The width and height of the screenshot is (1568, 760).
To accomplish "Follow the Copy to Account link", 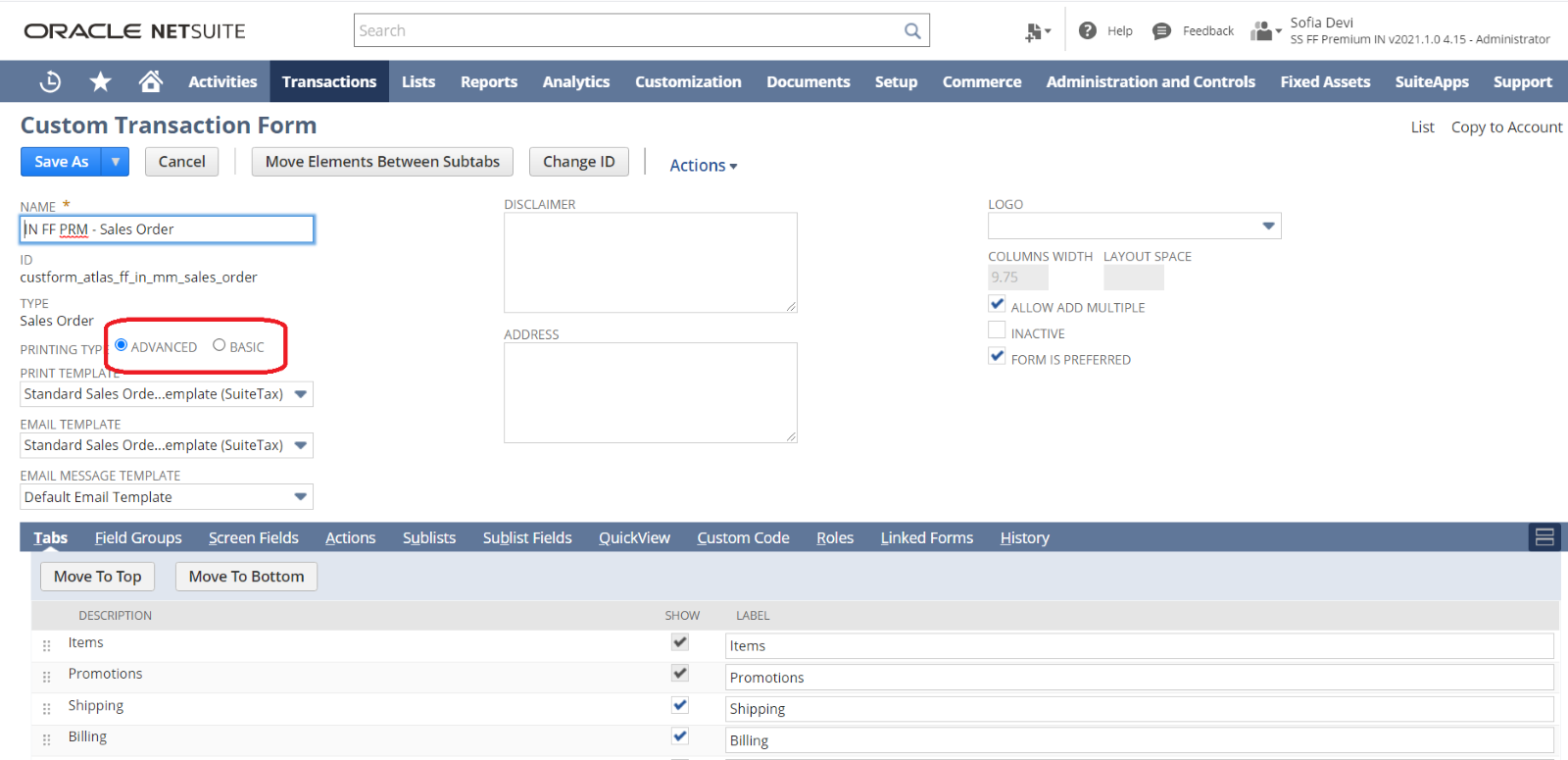I will (1506, 127).
